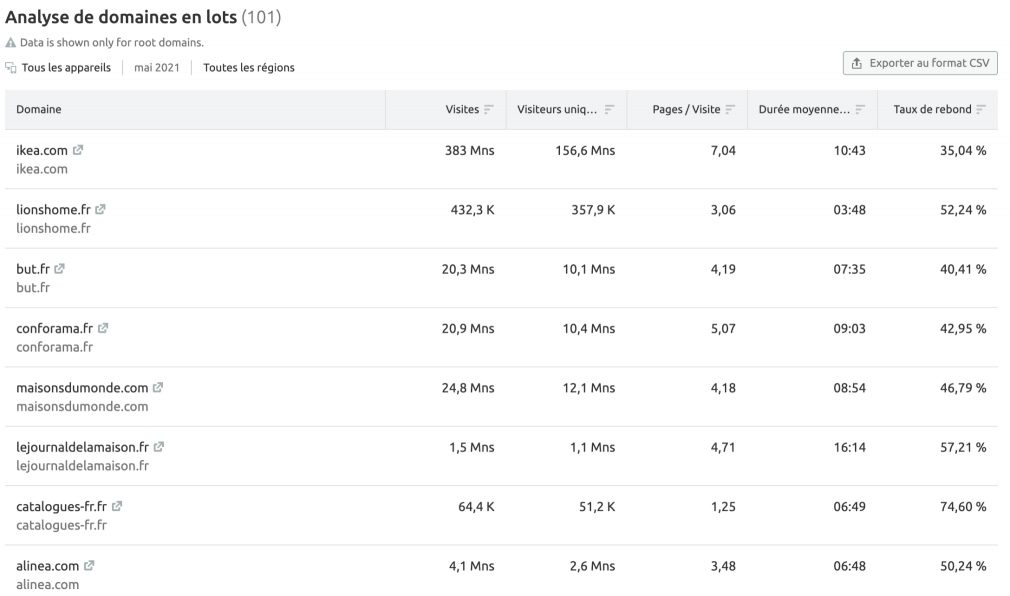Select the 07:35 average duration value
This screenshot has height=596, width=1010.
[849, 269]
